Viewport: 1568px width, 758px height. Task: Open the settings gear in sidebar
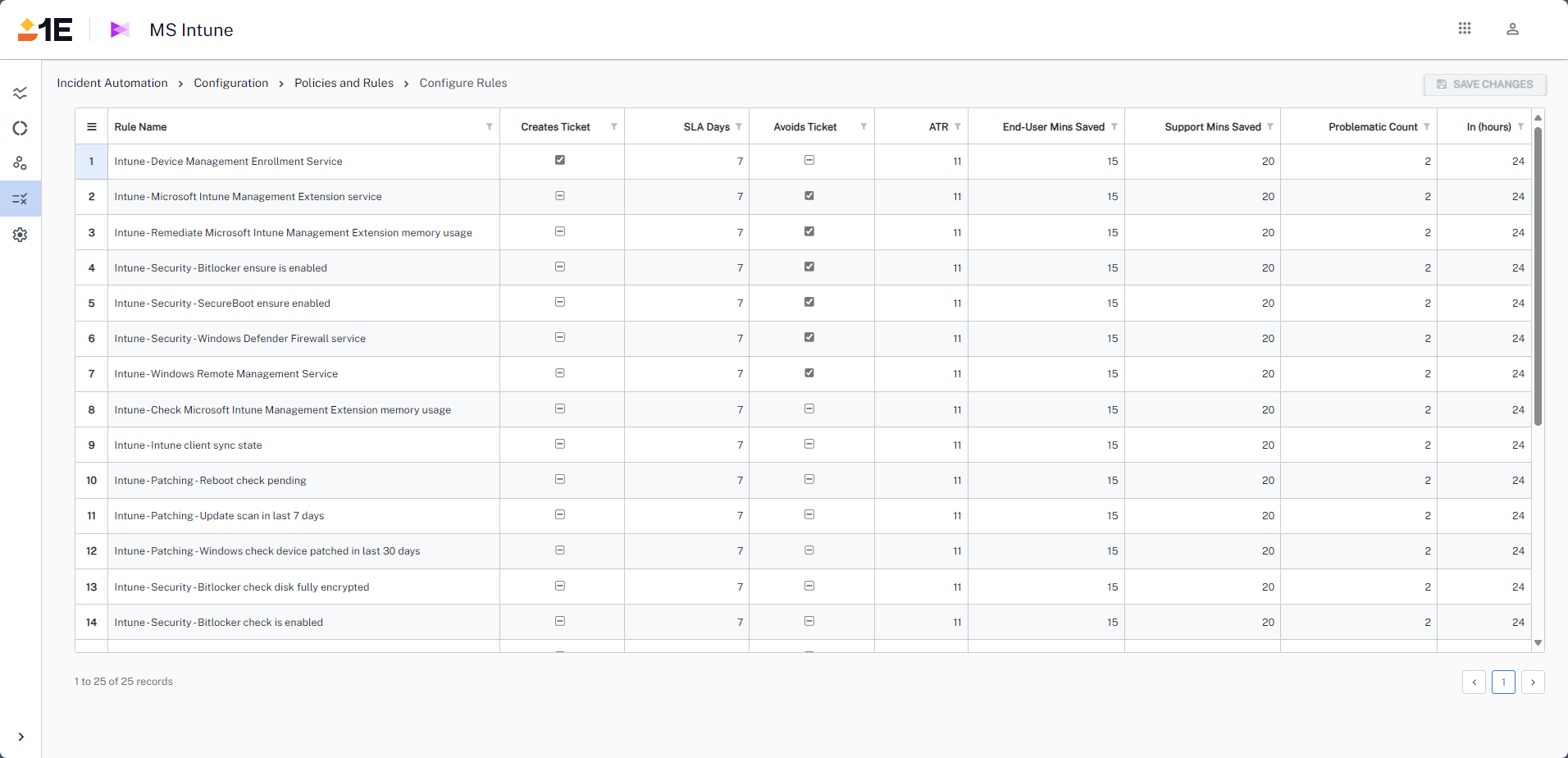click(21, 235)
